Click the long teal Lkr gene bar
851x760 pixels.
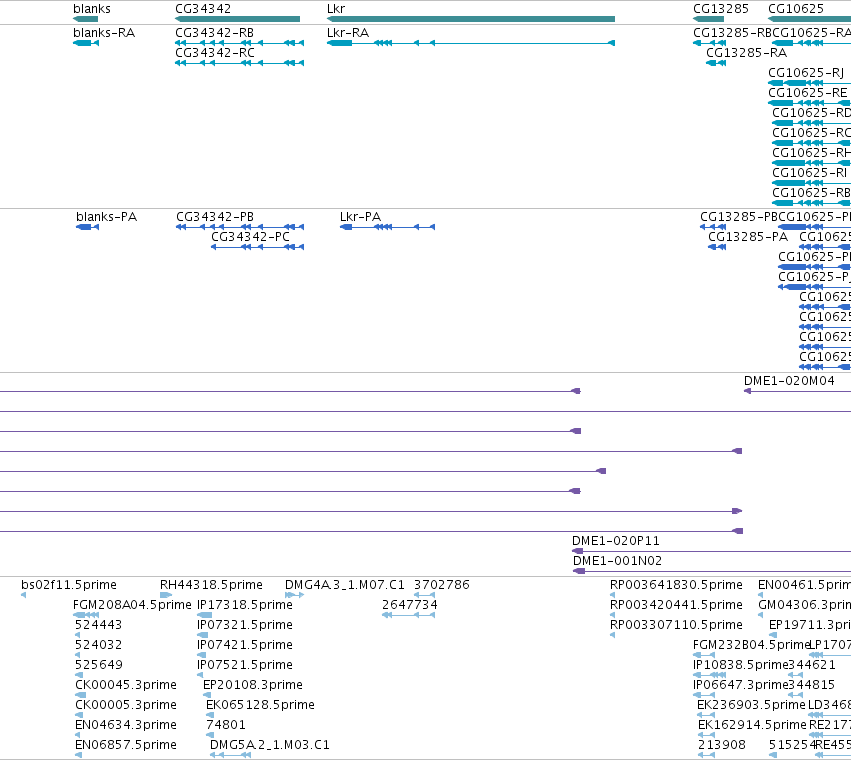click(471, 19)
